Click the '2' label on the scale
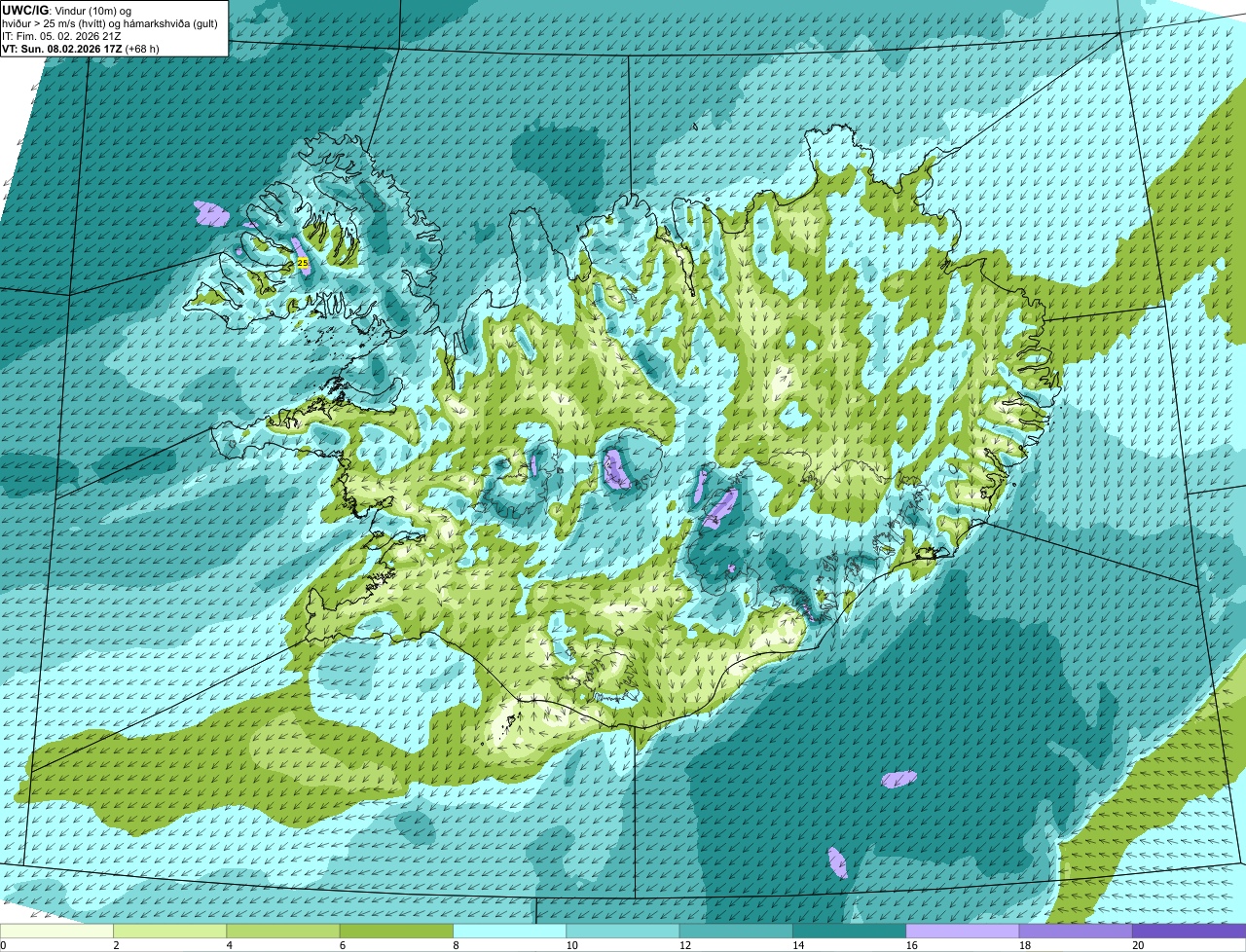1246x952 pixels. (116, 945)
